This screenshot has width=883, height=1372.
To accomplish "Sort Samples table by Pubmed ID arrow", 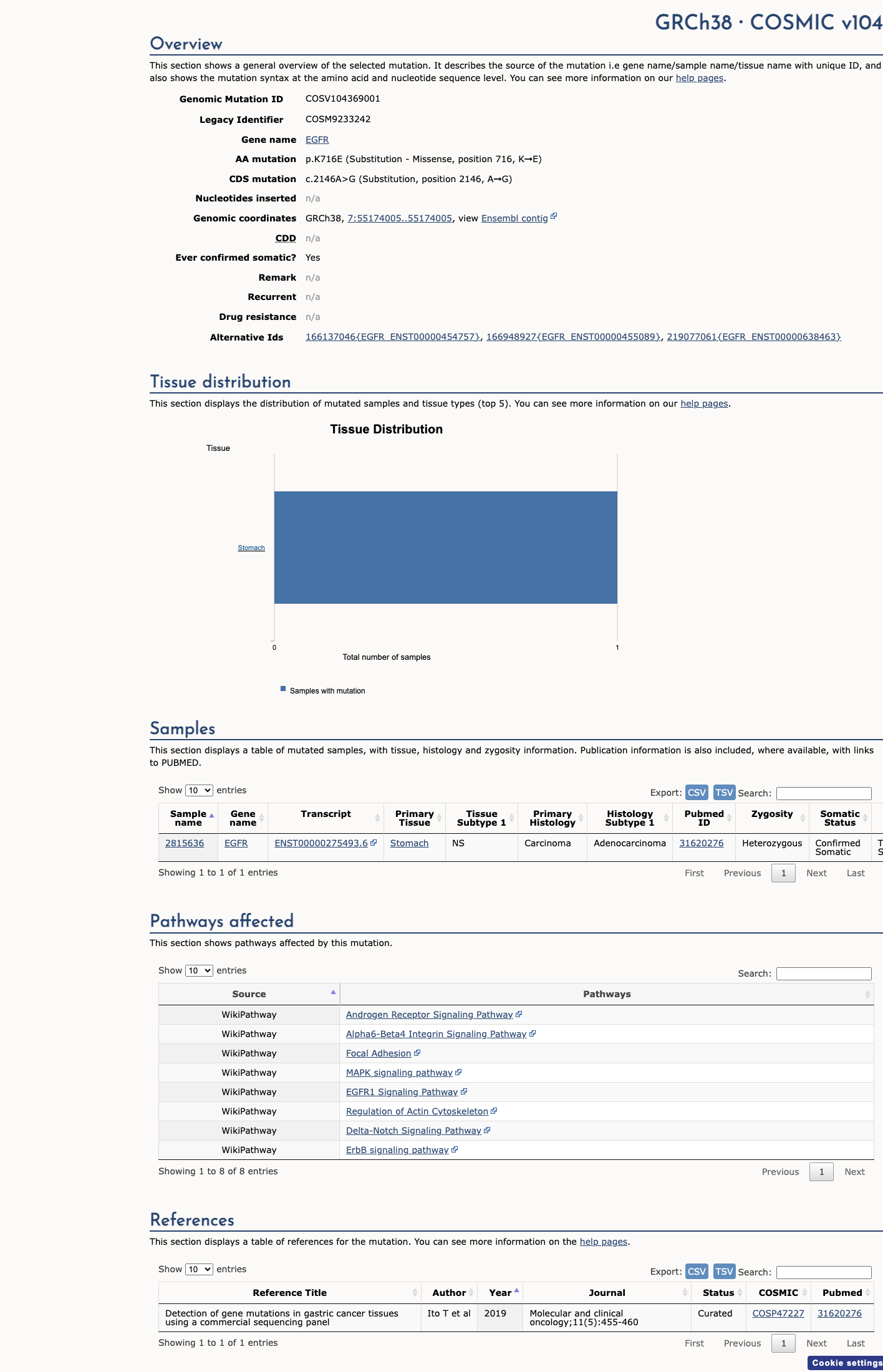I will [729, 818].
